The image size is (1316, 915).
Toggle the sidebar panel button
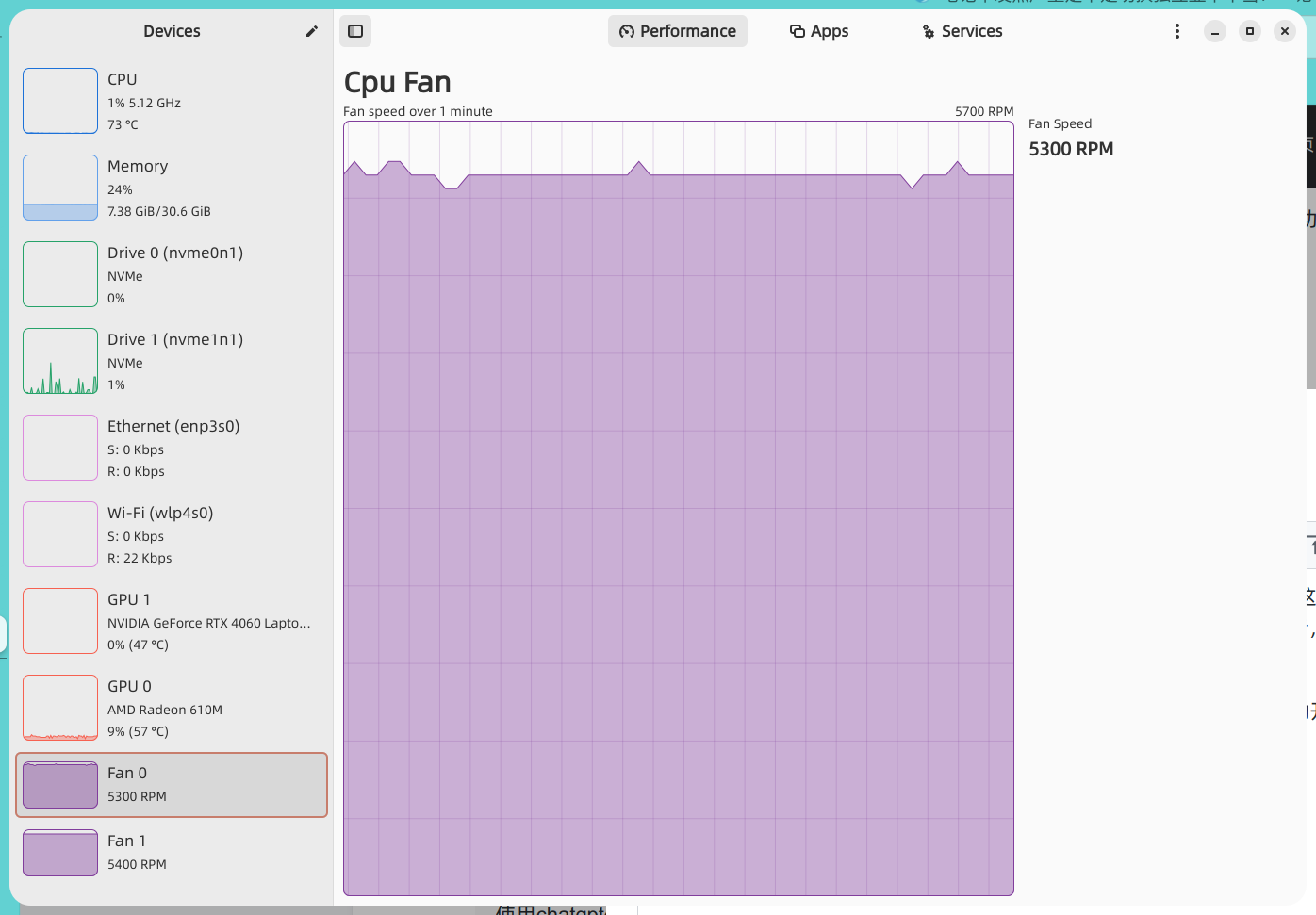click(355, 31)
